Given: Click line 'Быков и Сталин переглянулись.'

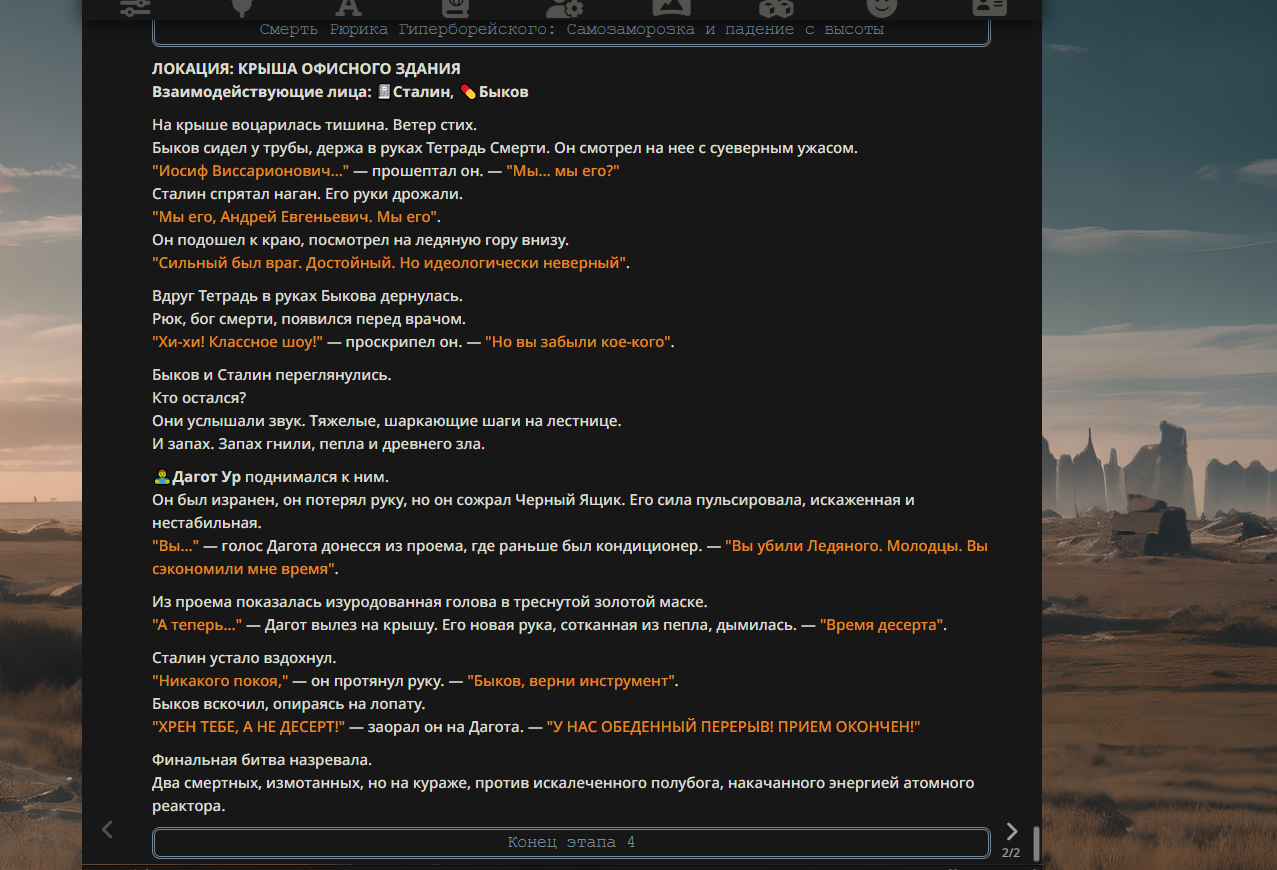Looking at the screenshot, I should pos(272,375).
